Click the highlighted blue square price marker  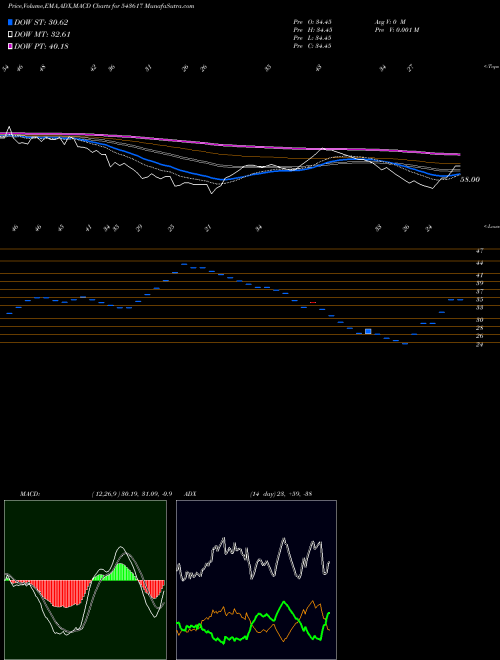click(368, 332)
